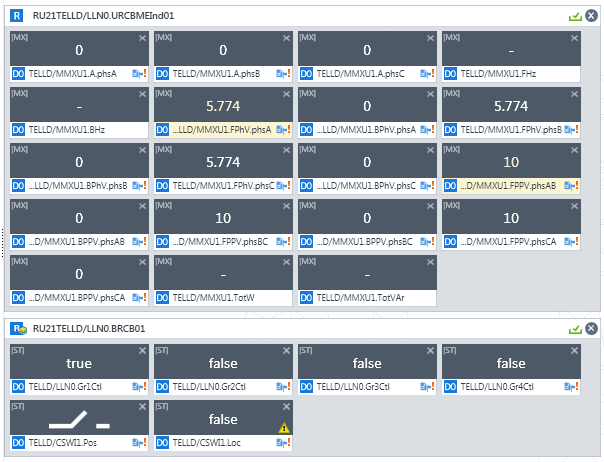604x462 pixels.
Task: Click the true value of TELLD/LLN0.Gr1Ctl
Action: [78, 363]
